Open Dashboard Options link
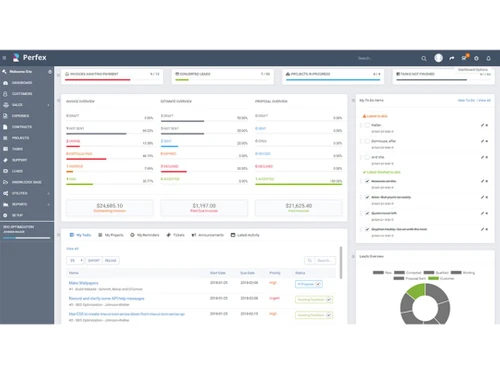This screenshot has height=375, width=500. (473, 70)
